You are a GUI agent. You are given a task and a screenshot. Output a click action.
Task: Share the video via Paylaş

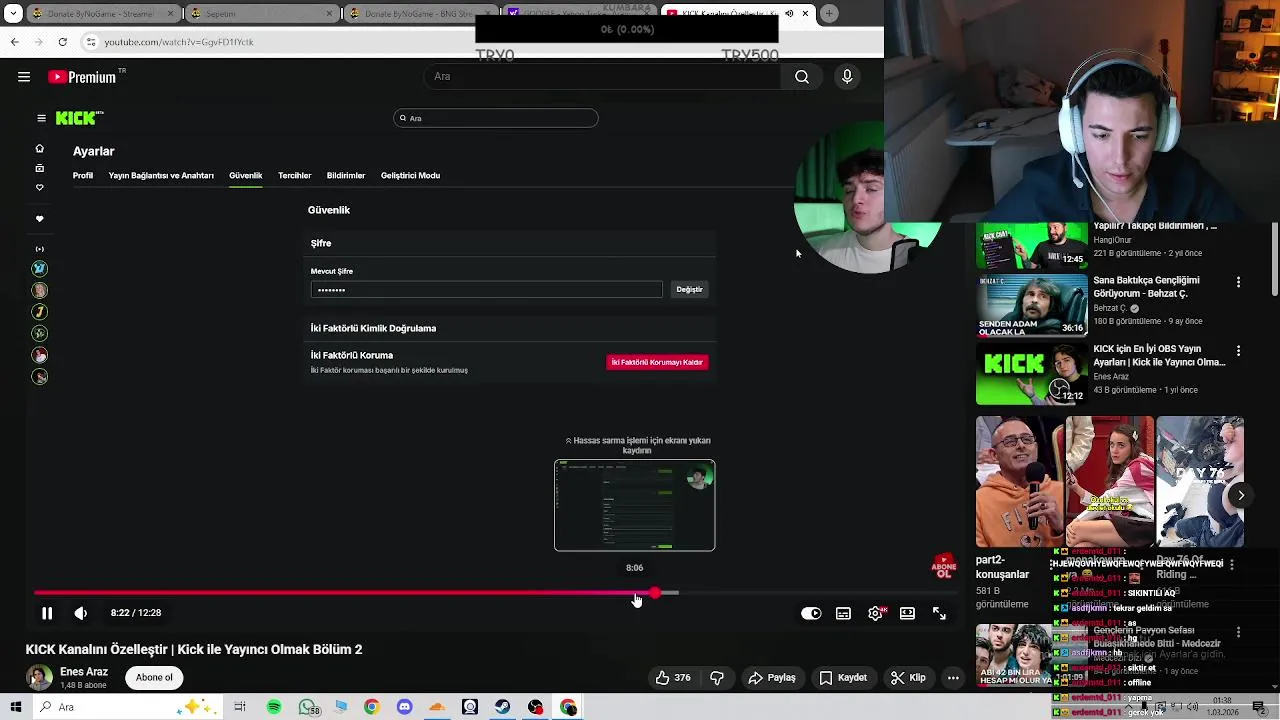pos(772,678)
